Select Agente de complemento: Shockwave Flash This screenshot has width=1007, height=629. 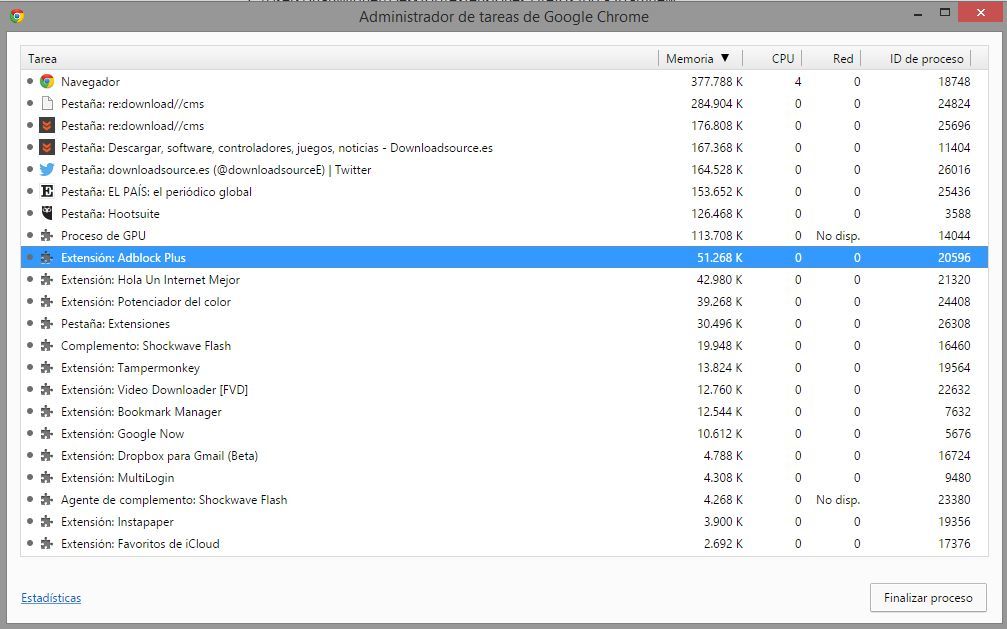tap(504, 500)
